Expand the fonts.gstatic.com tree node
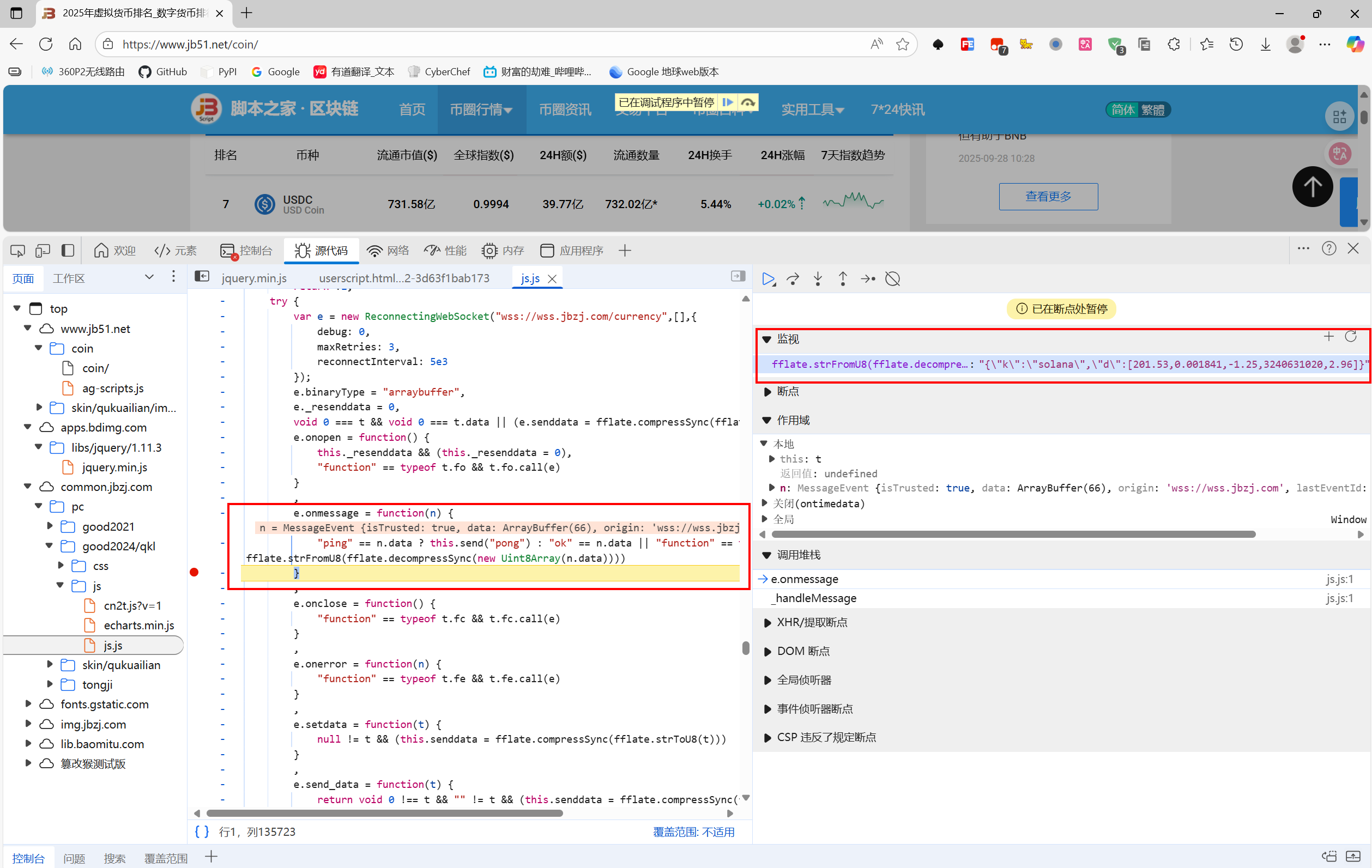This screenshot has height=868, width=1372. pyautogui.click(x=28, y=705)
